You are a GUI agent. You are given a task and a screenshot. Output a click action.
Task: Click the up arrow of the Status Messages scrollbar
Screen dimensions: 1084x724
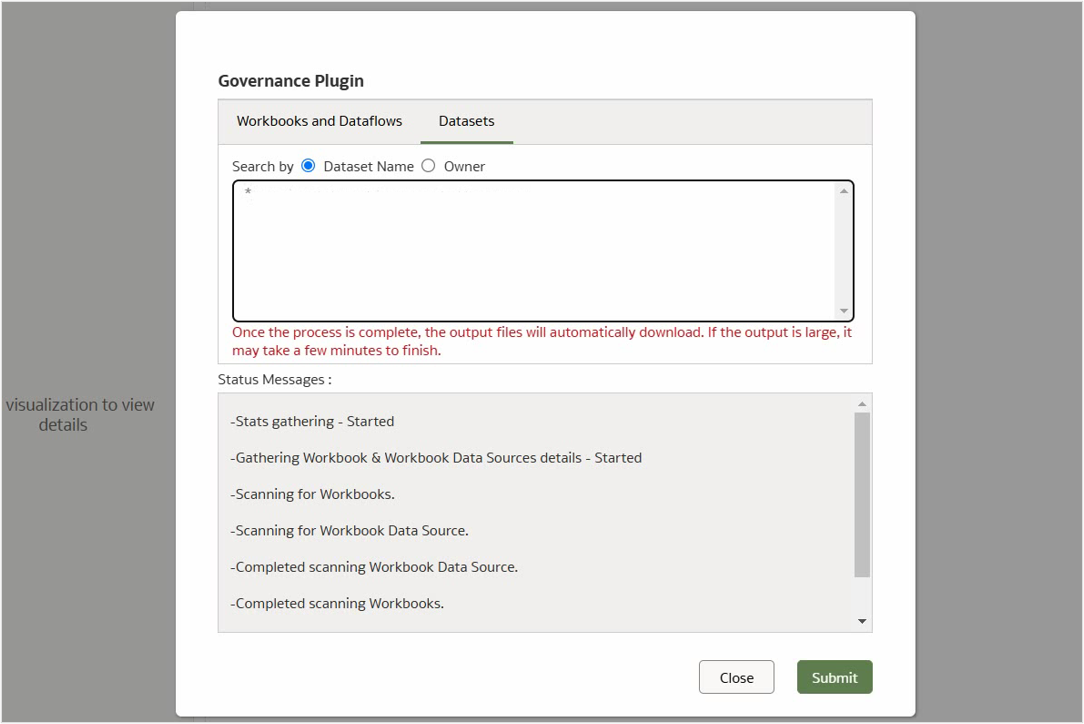(x=860, y=403)
